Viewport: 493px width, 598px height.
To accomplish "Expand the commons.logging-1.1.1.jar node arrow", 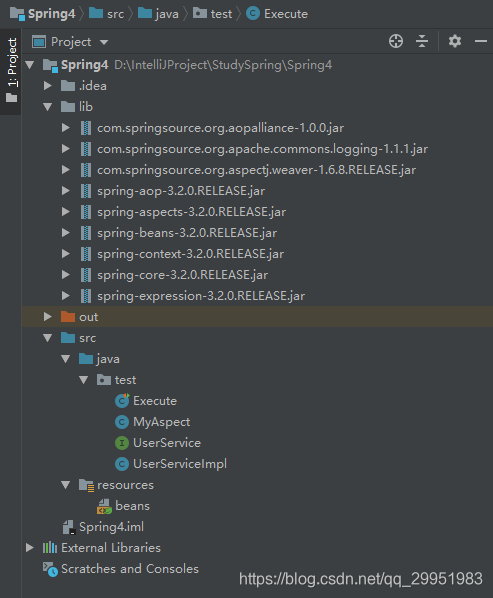I will (66, 149).
